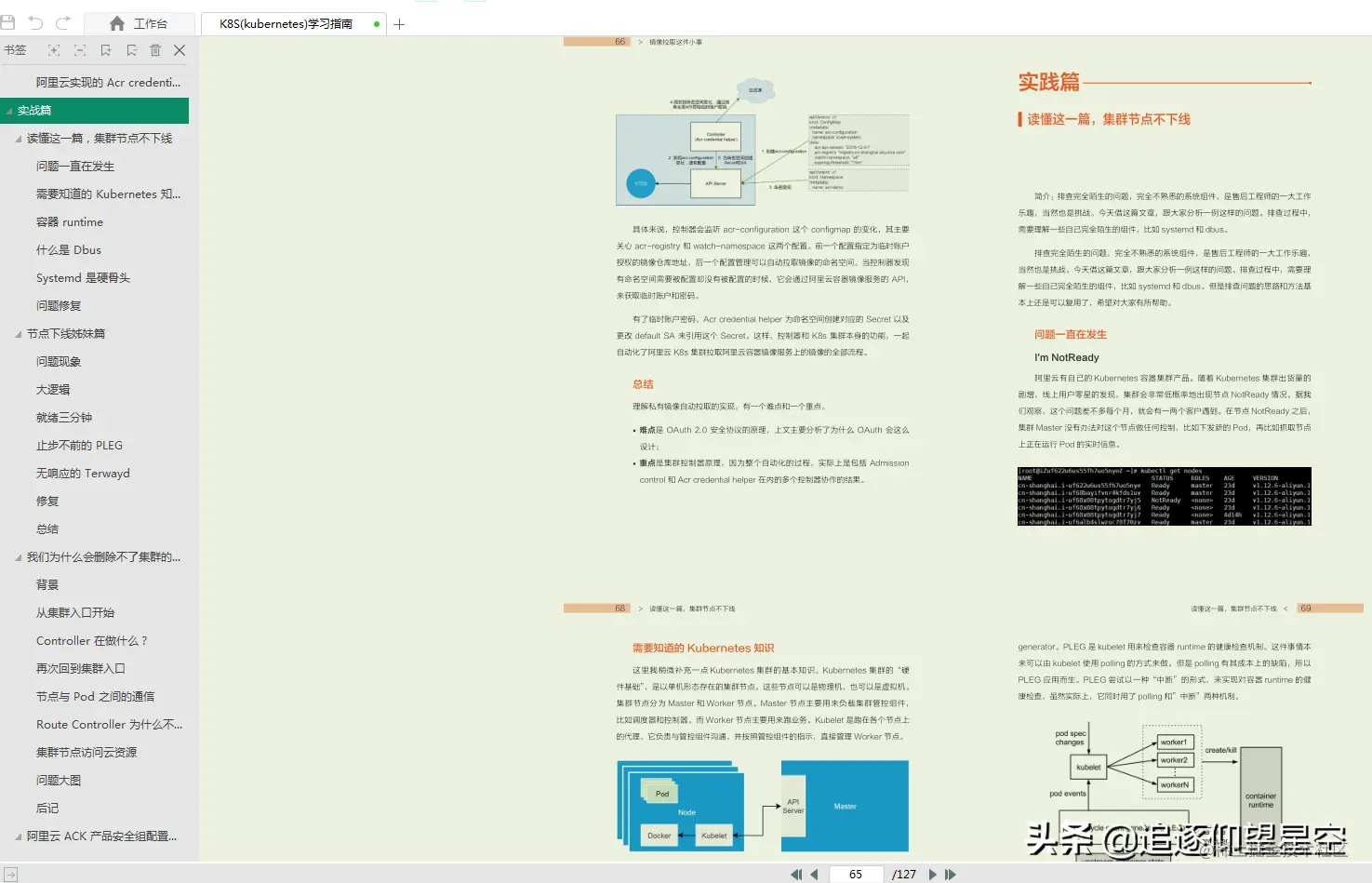This screenshot has width=1372, height=883.
Task: Go to bookmark 大逻辑
Action: [53, 390]
